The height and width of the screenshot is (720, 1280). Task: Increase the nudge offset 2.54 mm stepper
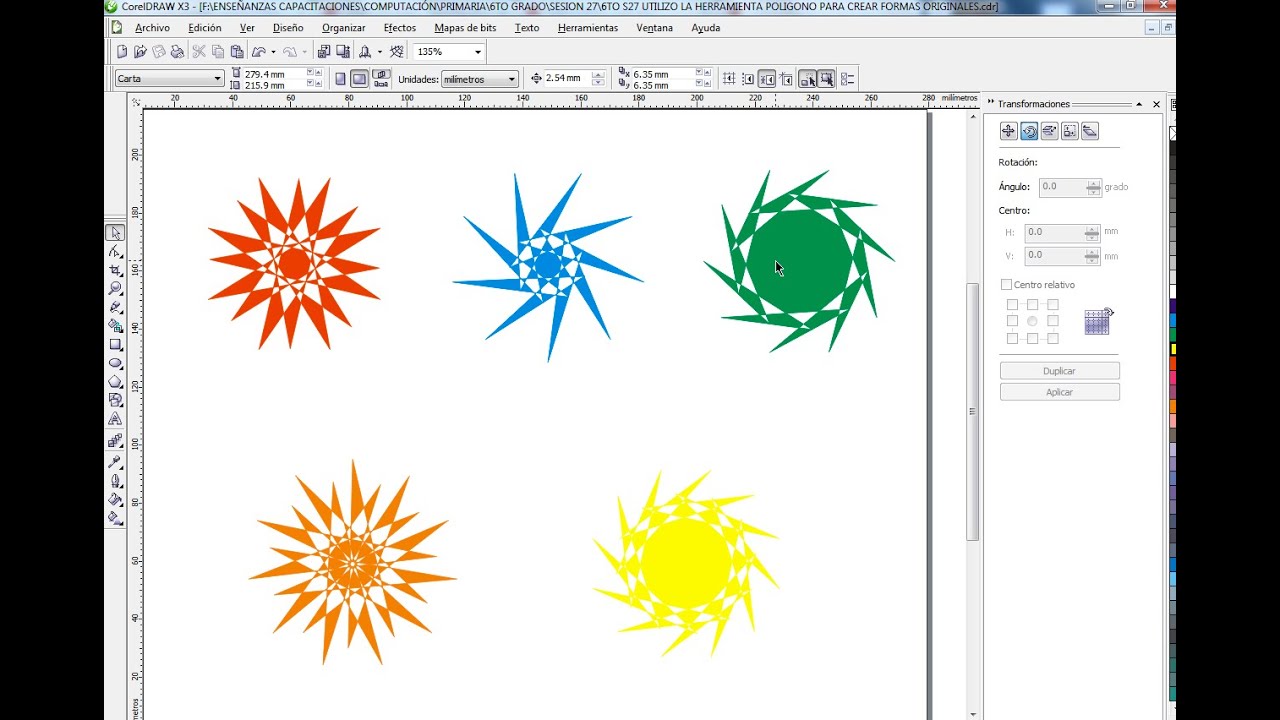tap(598, 74)
